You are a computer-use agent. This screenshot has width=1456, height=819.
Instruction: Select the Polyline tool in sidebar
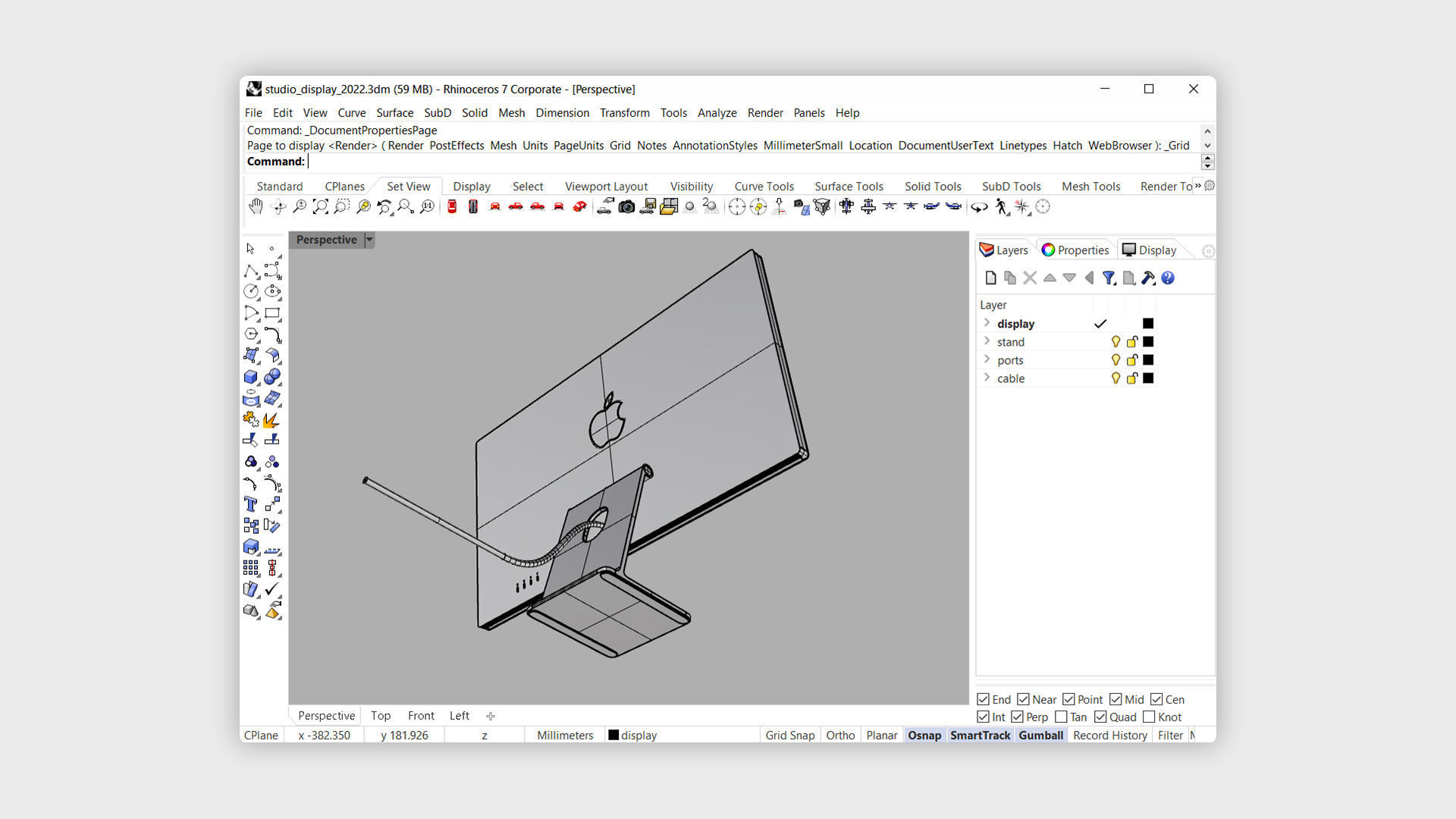pyautogui.click(x=251, y=270)
